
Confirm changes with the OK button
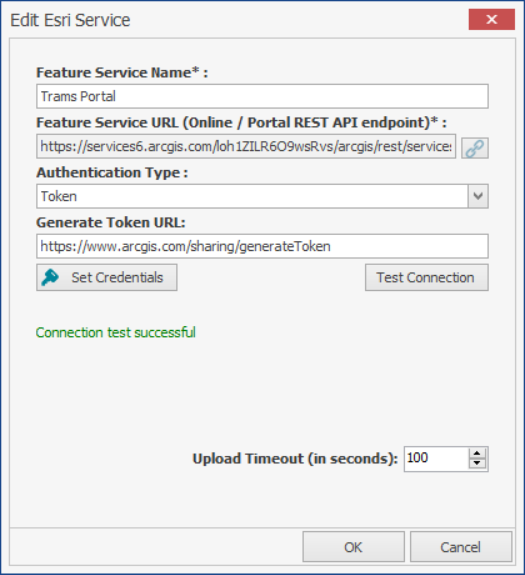coord(353,547)
